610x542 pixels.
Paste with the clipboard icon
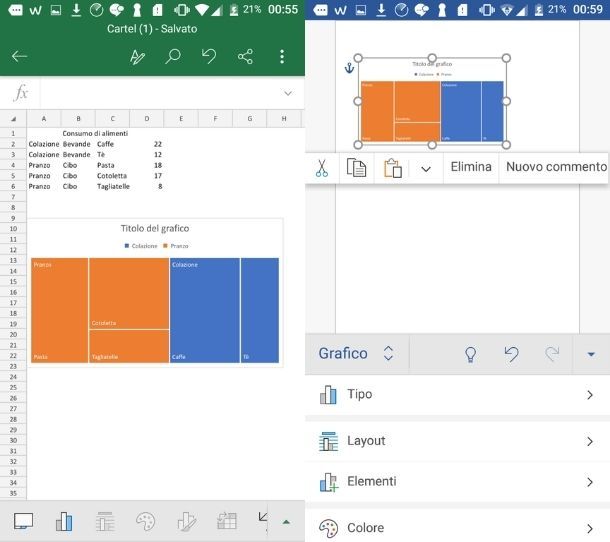(x=393, y=168)
